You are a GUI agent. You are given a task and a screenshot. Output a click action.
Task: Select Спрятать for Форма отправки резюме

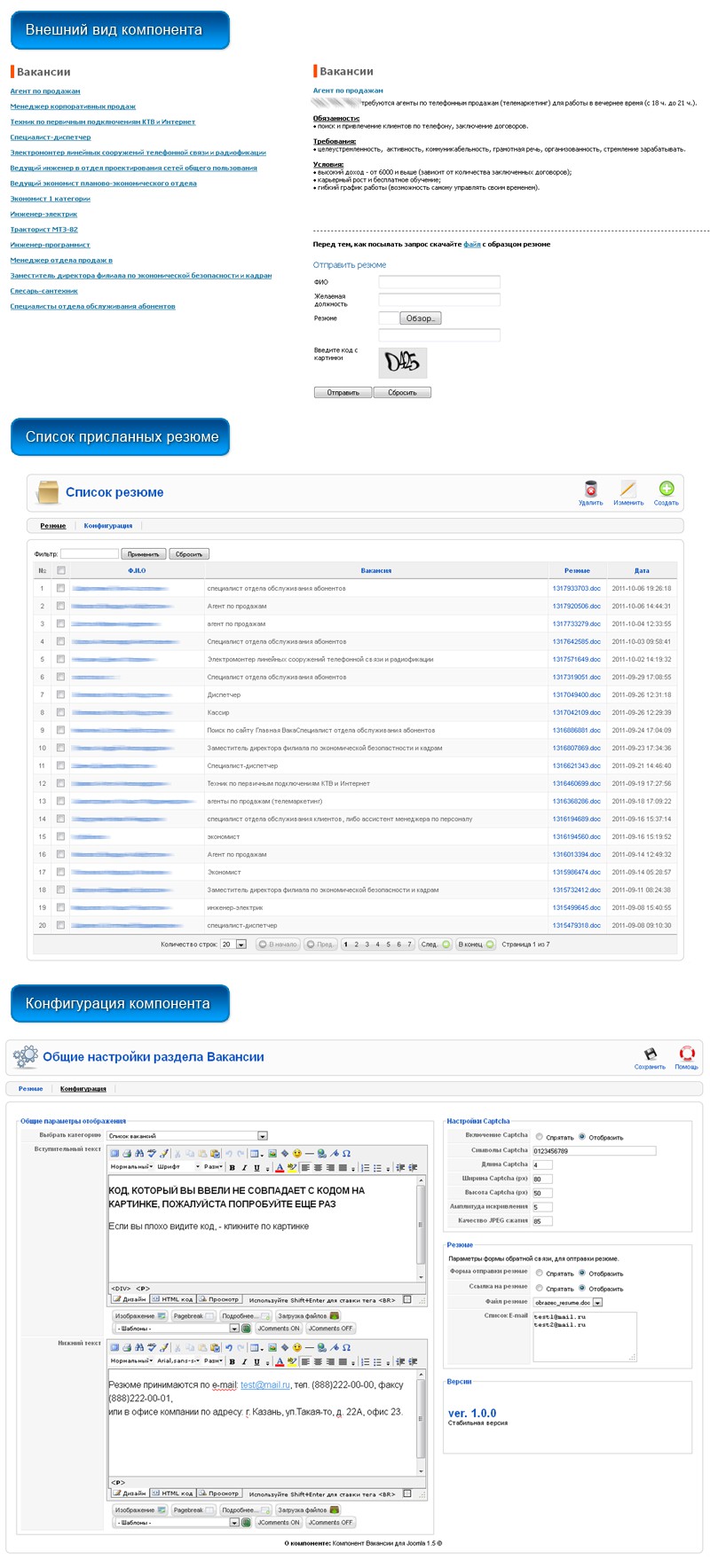click(539, 1273)
